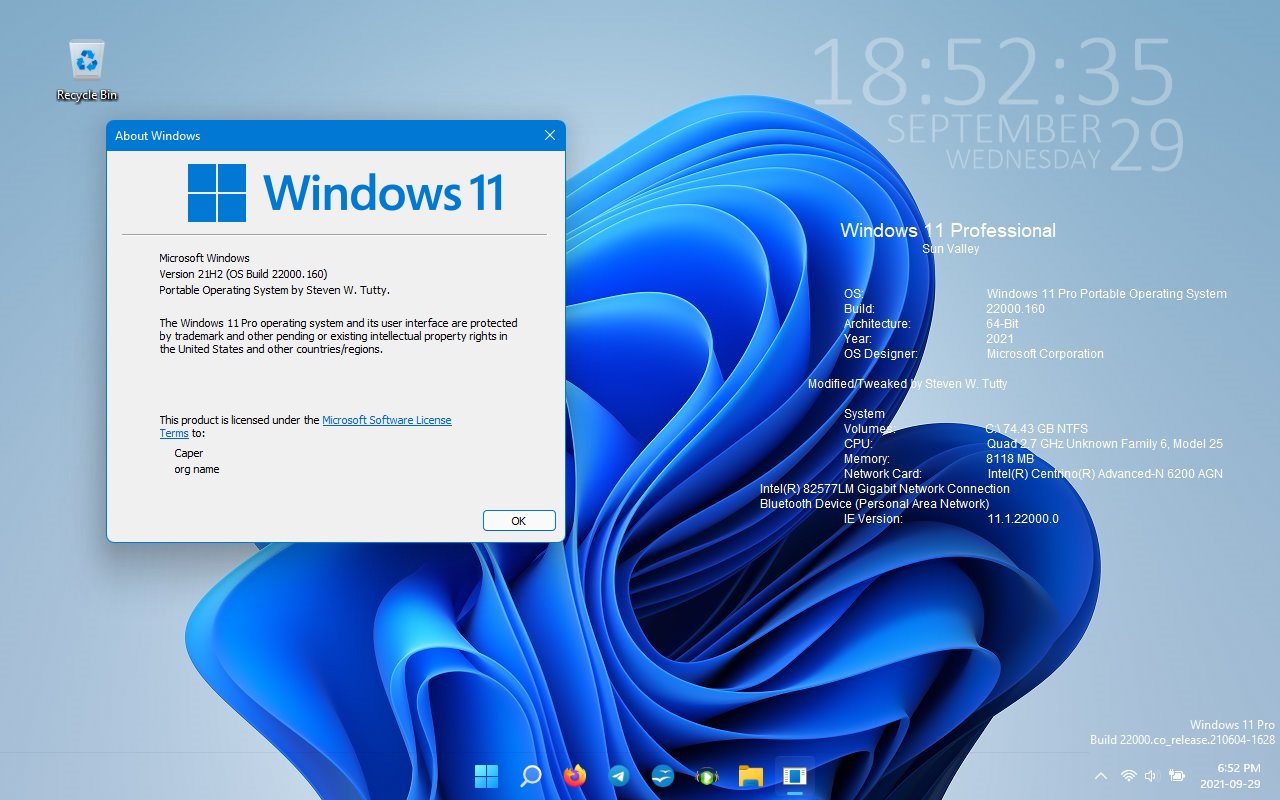The height and width of the screenshot is (800, 1280).
Task: Close the About Windows dialog
Action: click(x=549, y=136)
